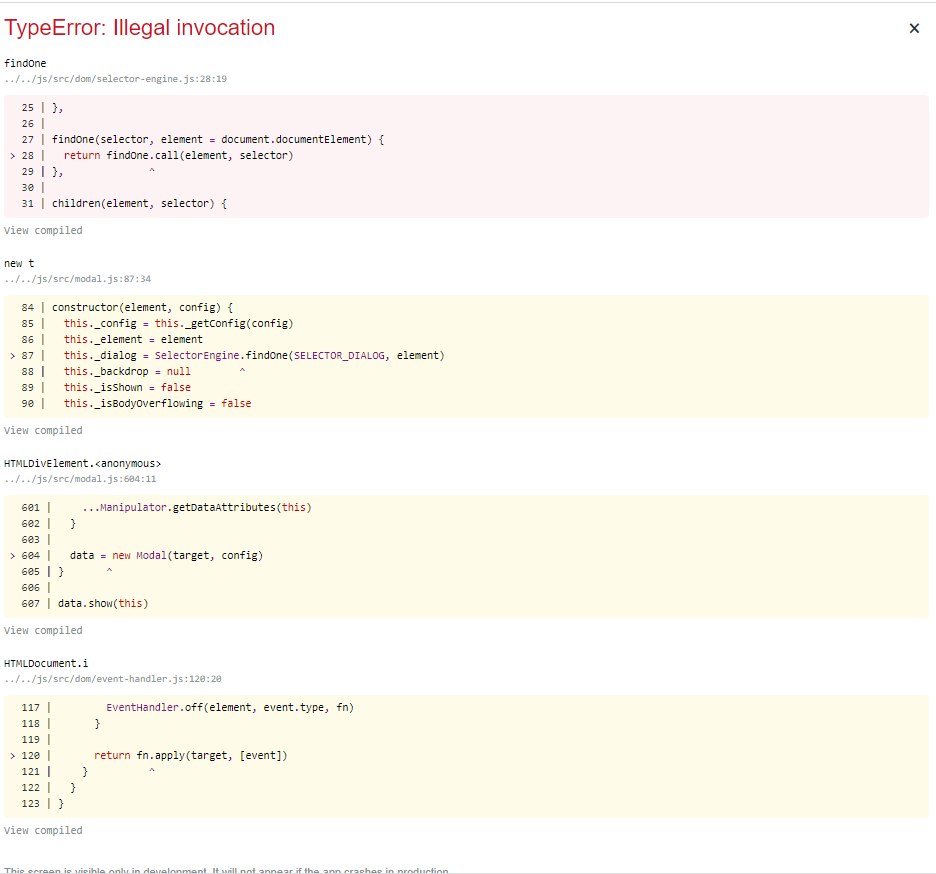Open the event-handler.js:120:20 file path
This screenshot has height=874, width=936.
(112, 678)
